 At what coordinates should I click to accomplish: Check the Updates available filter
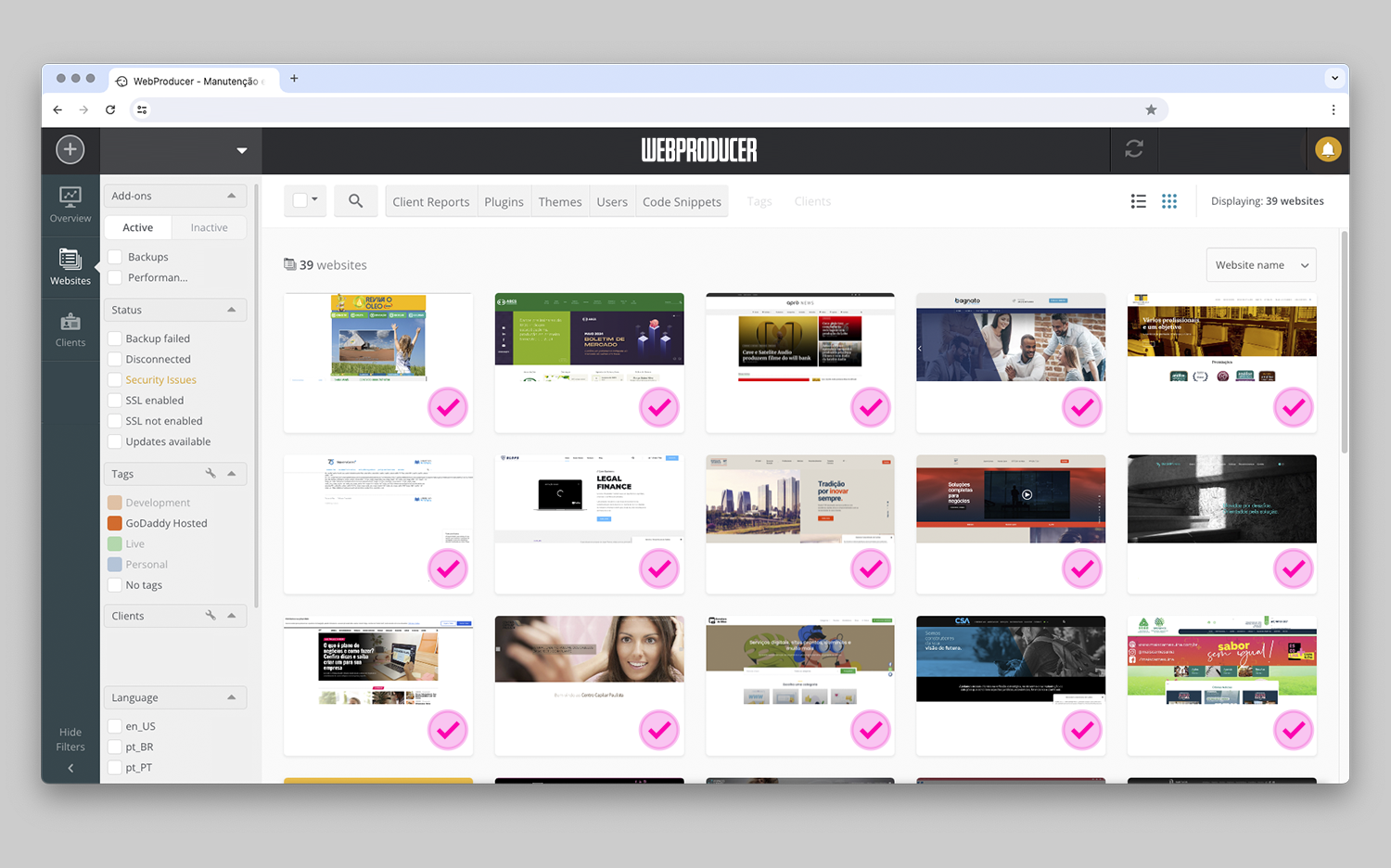tap(115, 441)
